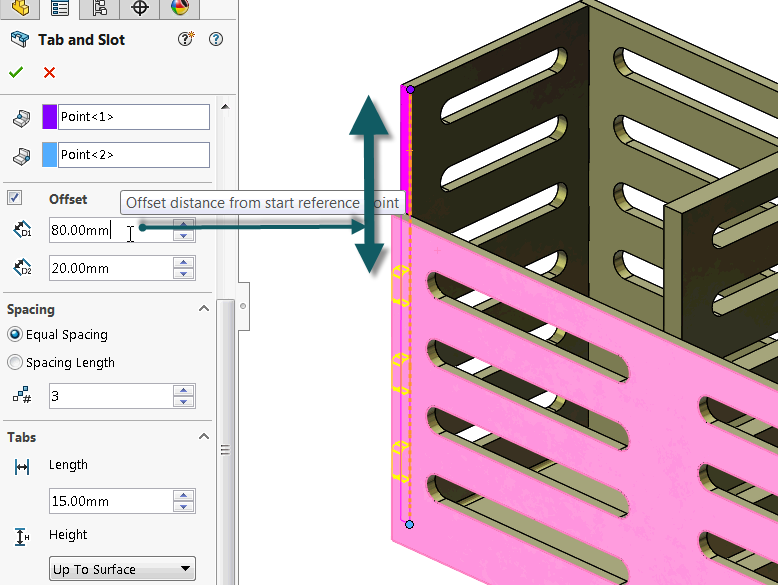Click the end reference point icon beside Point<2>

[x=21, y=156]
